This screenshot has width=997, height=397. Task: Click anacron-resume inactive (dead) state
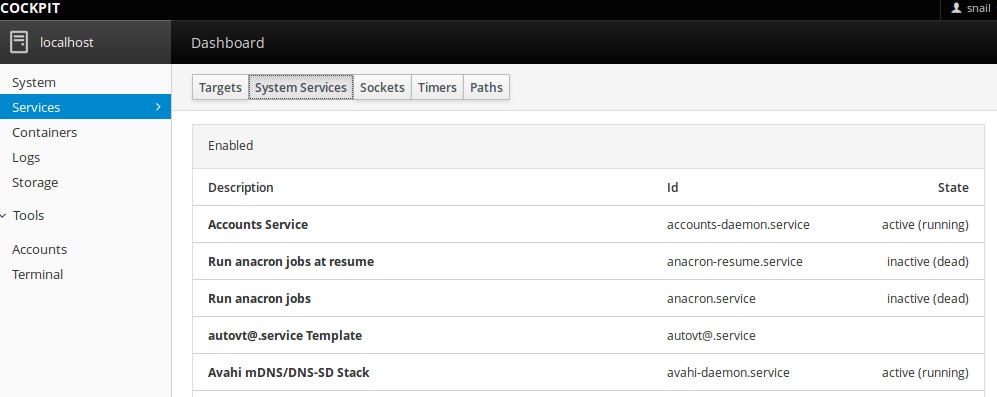click(x=928, y=261)
